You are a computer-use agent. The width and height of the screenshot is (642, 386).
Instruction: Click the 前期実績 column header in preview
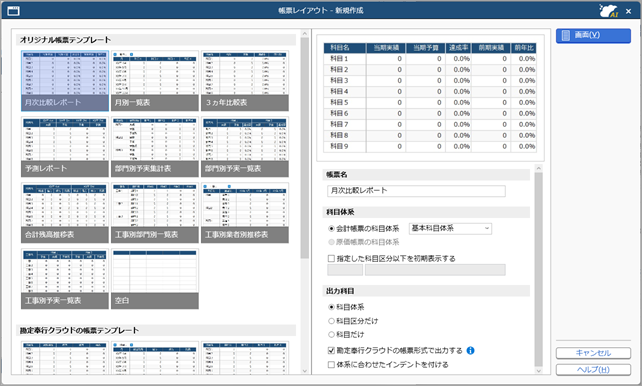pyautogui.click(x=491, y=48)
